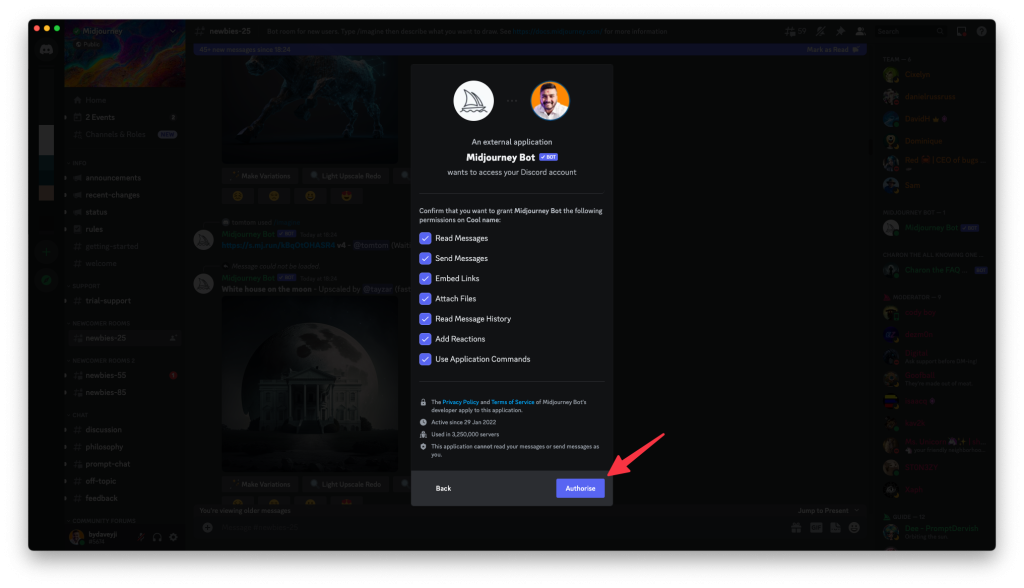Viewport: 1024px width, 588px height.
Task: Click the headphones deafen icon
Action: coord(157,537)
